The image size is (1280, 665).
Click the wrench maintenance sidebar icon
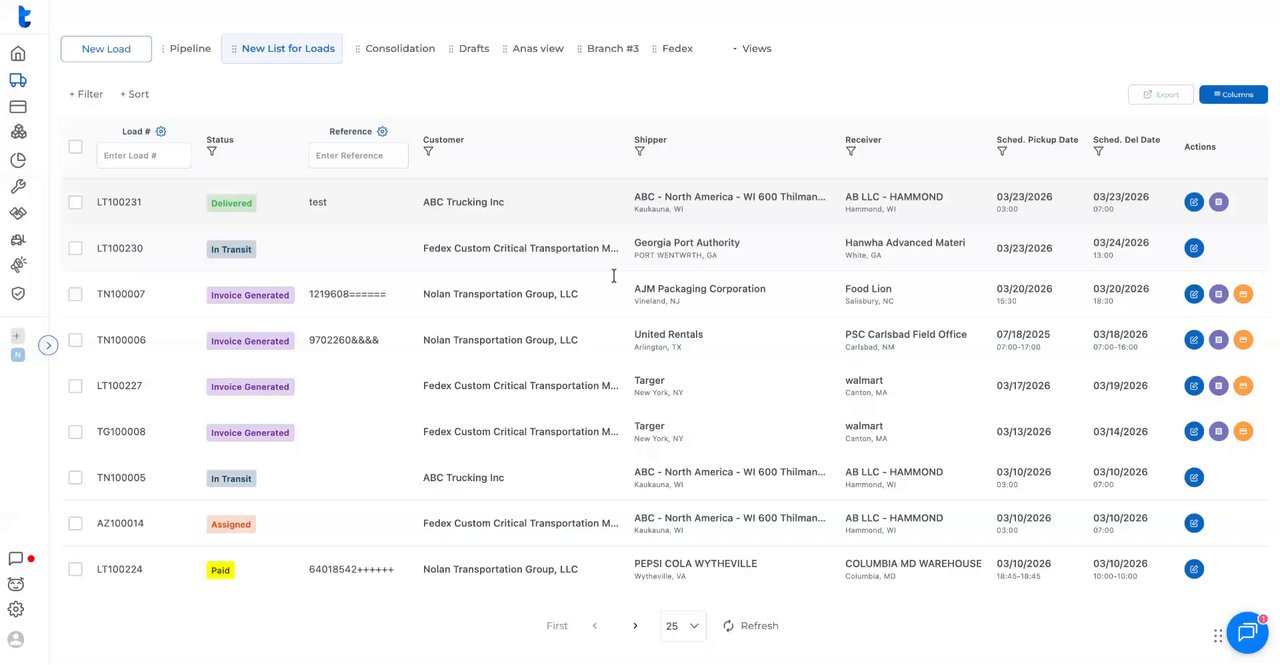[x=17, y=187]
